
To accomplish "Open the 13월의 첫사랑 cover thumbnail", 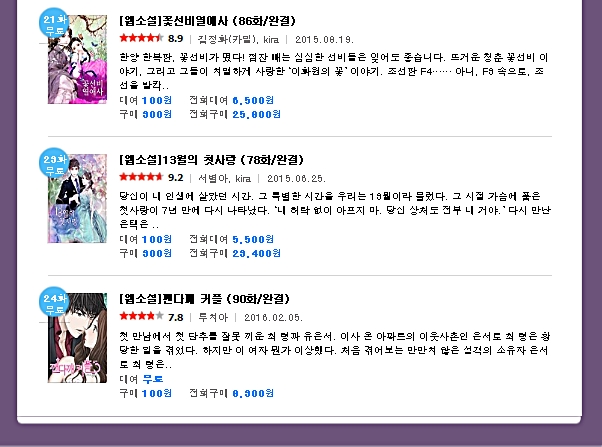I will [78, 199].
